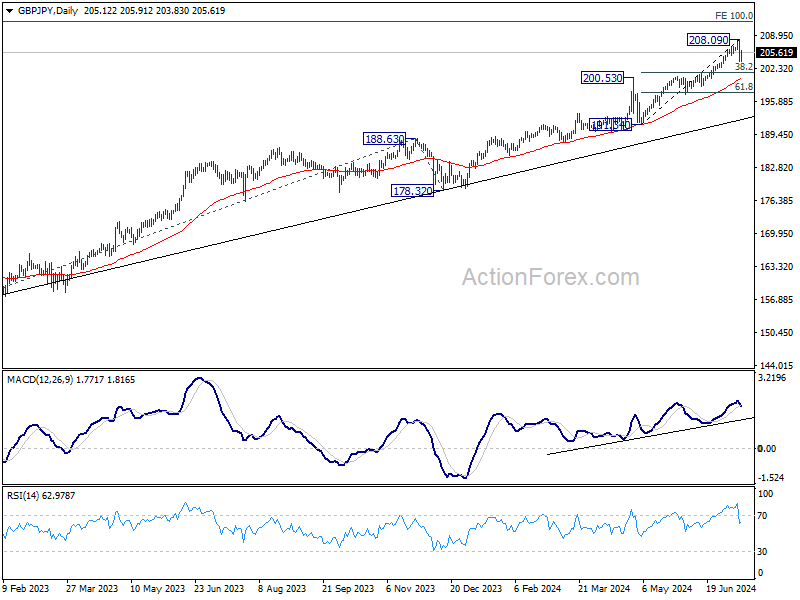800x600 pixels.
Task: Select the 182.820 price axis value
Action: pyautogui.click(x=777, y=167)
